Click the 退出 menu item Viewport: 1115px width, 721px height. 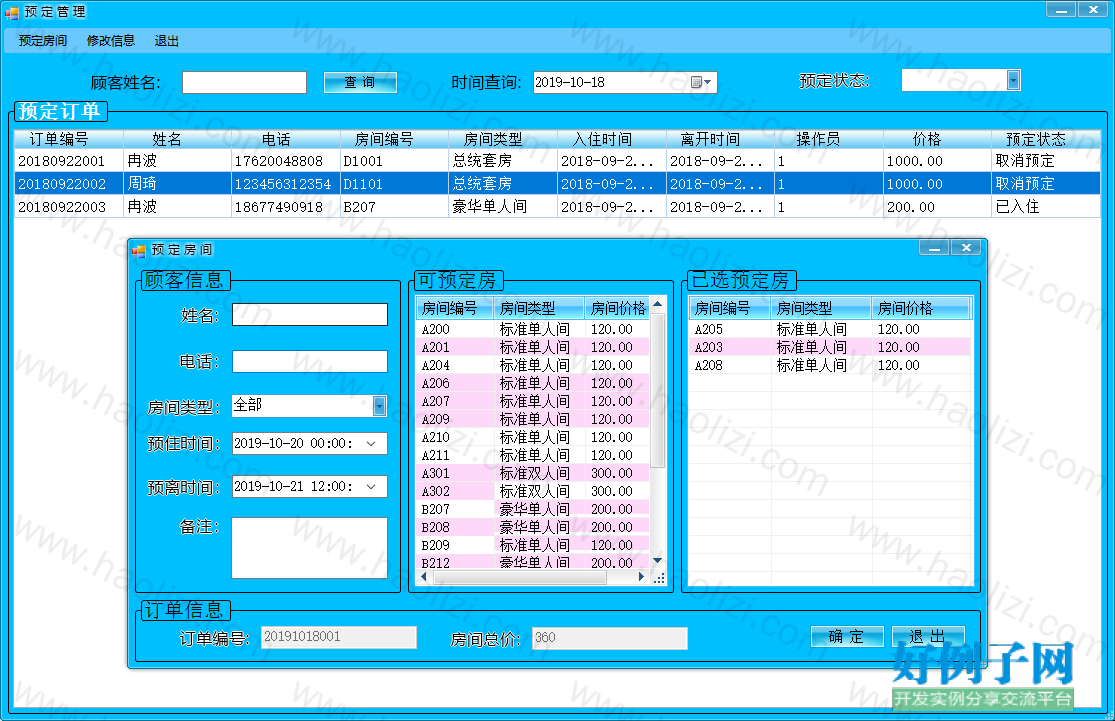click(x=166, y=41)
